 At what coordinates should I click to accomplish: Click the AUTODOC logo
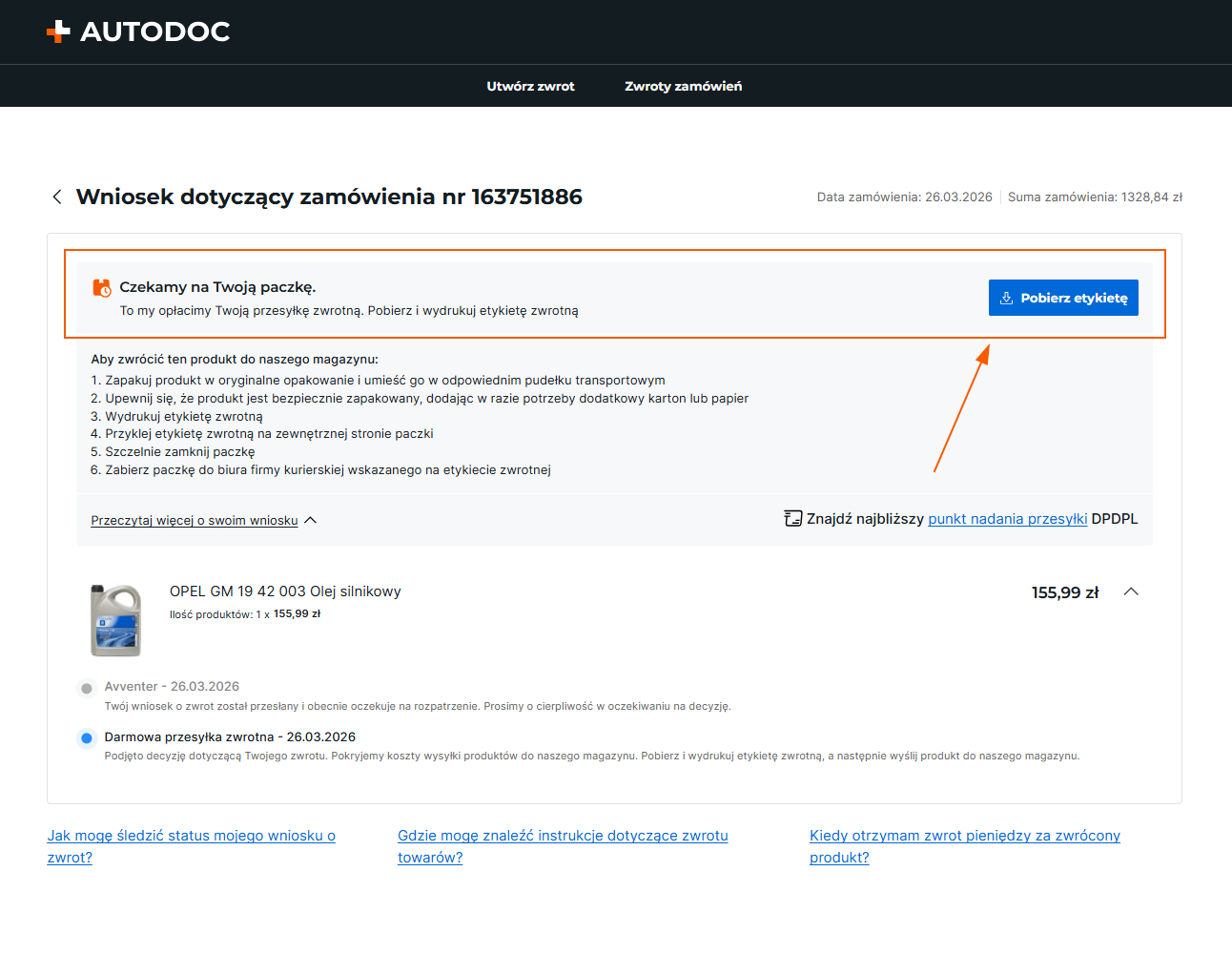click(x=138, y=31)
